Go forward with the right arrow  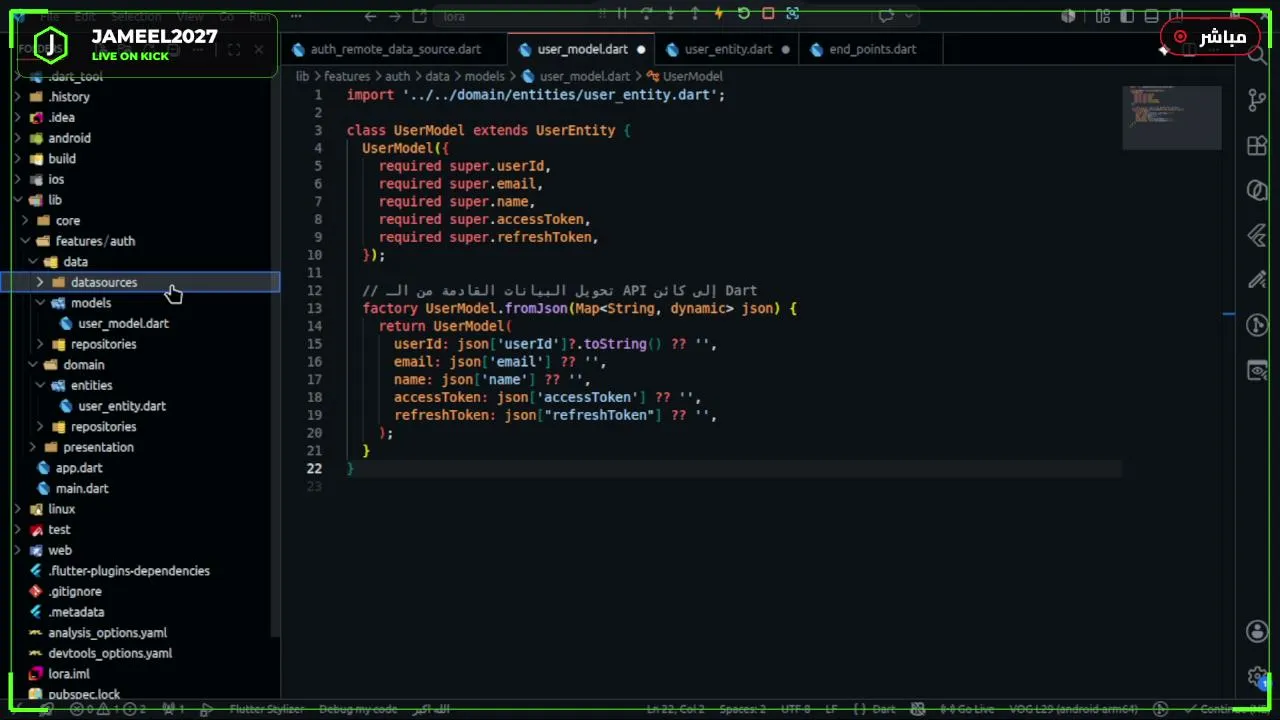[394, 16]
